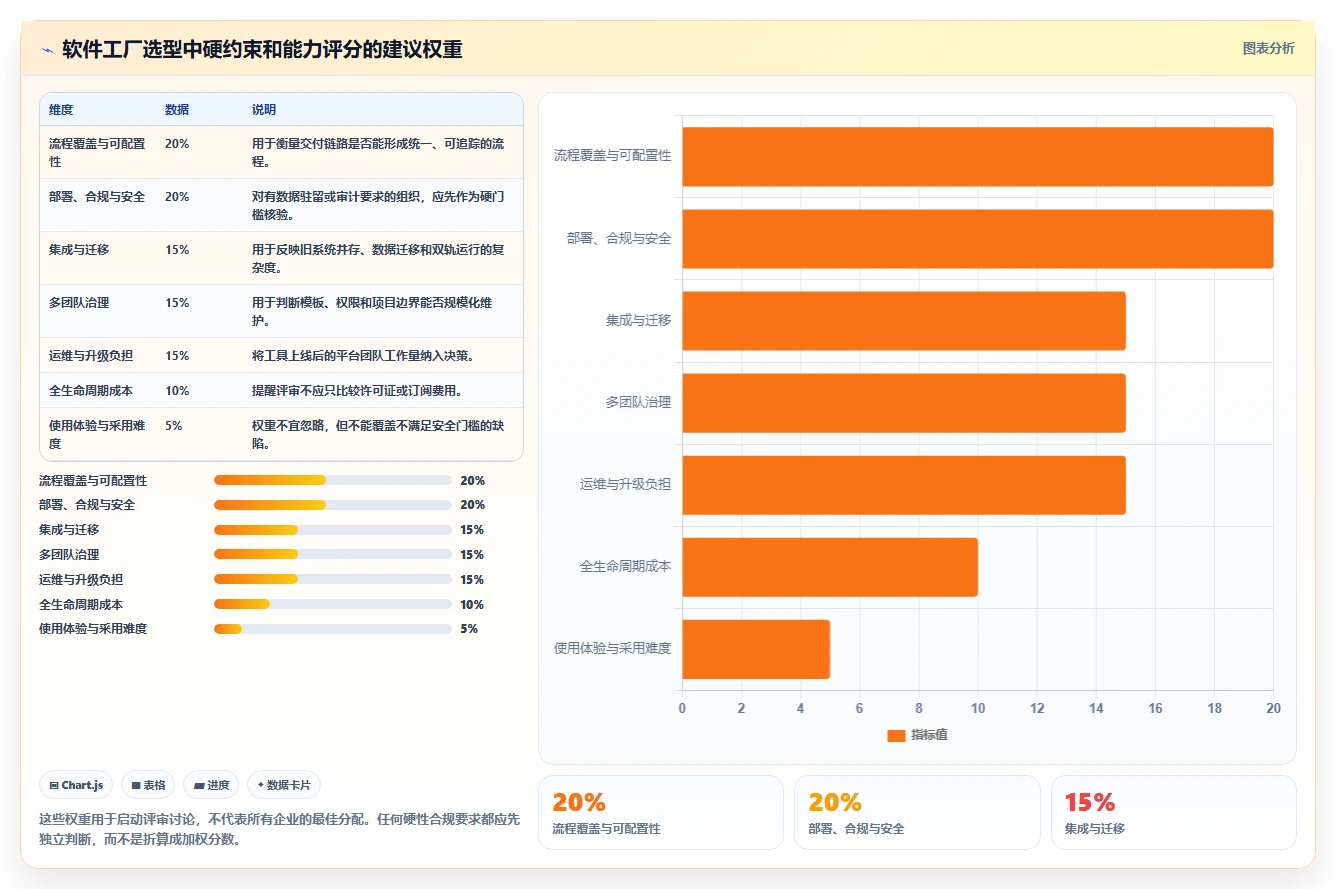Viewport: 1336px width, 889px height.
Task: Select the 进度 tag chip
Action: pyautogui.click(x=212, y=785)
